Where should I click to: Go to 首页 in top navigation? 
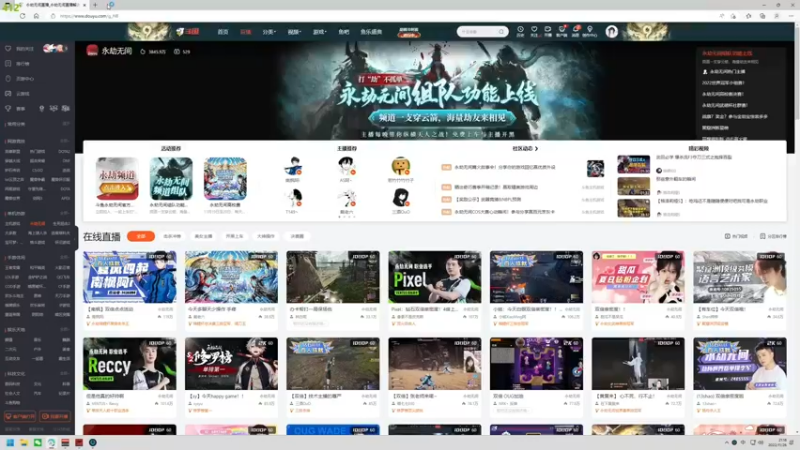click(x=223, y=32)
